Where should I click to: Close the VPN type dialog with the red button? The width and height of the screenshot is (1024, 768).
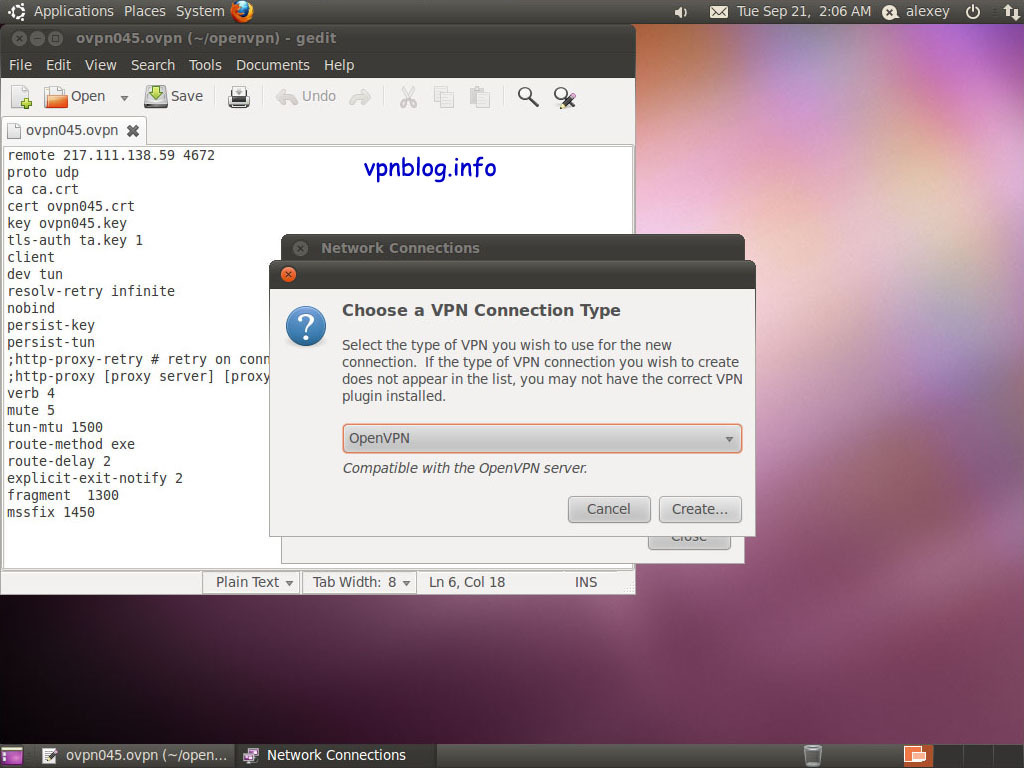tap(288, 274)
